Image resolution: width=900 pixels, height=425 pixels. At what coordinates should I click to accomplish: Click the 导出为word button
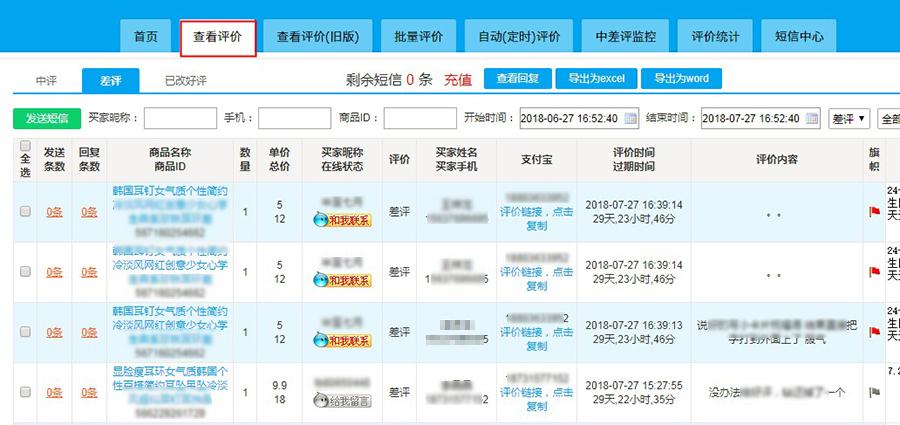pos(681,79)
